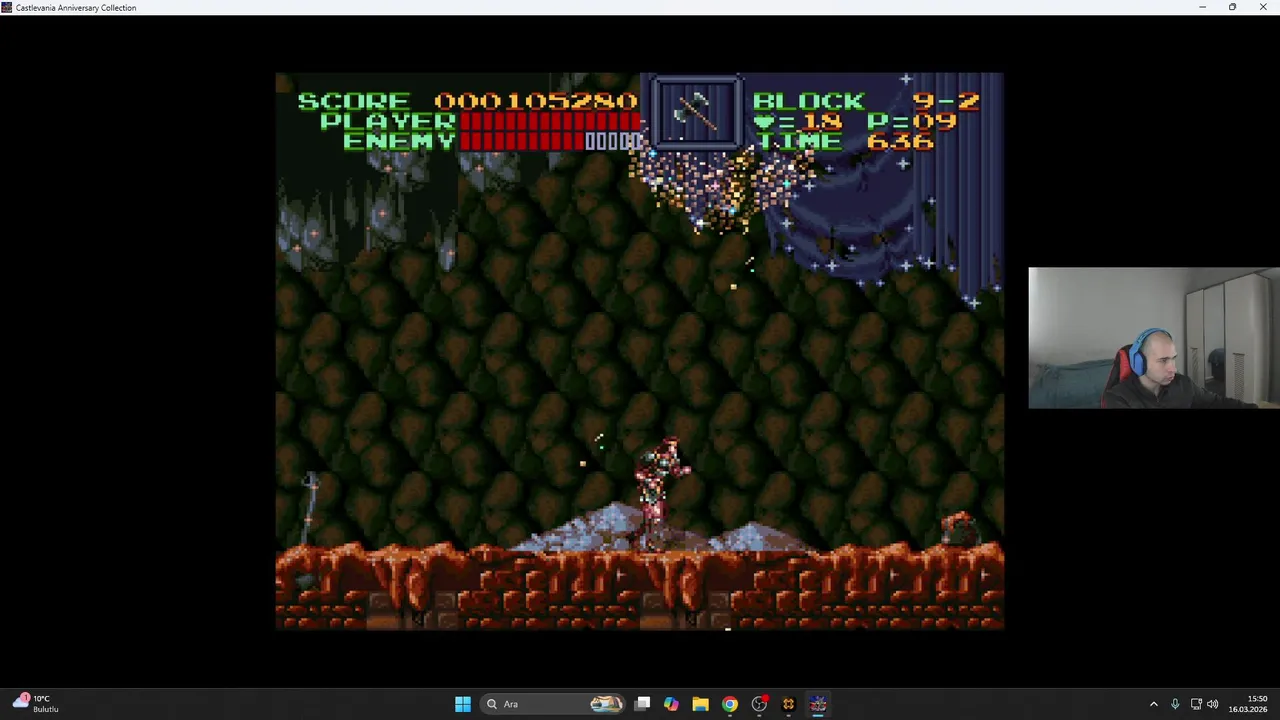Open the weather widget showing 10°C Bulutlu
The image size is (1280, 720).
click(36, 703)
